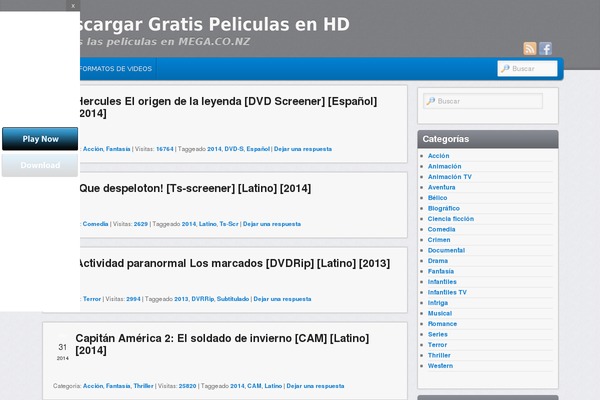Close the ad overlay with X
The width and height of the screenshot is (600, 400).
73,6
